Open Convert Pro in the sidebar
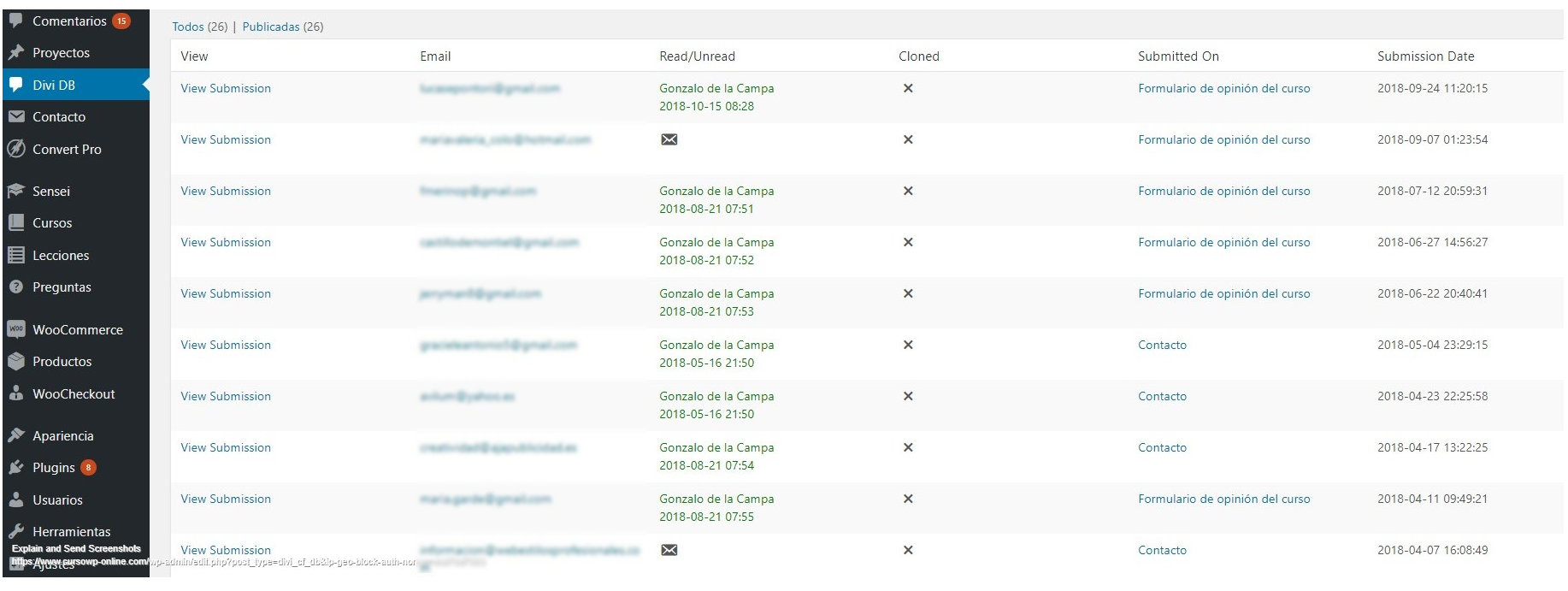Image resolution: width=1568 pixels, height=591 pixels. [67, 149]
